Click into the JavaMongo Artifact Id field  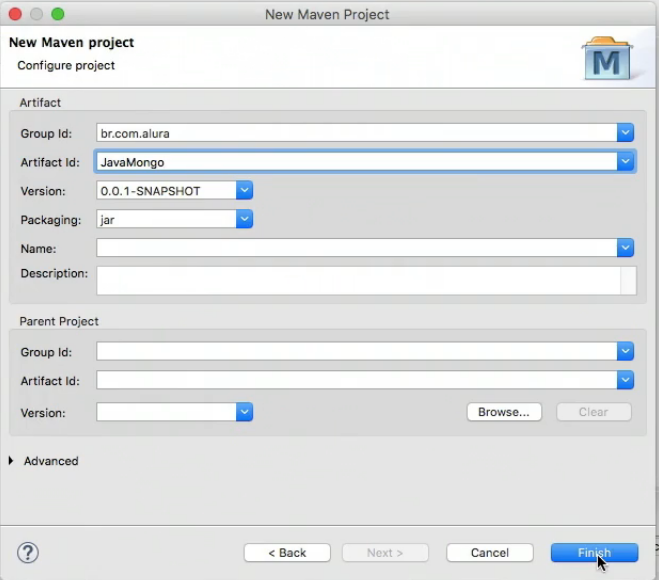tap(357, 162)
